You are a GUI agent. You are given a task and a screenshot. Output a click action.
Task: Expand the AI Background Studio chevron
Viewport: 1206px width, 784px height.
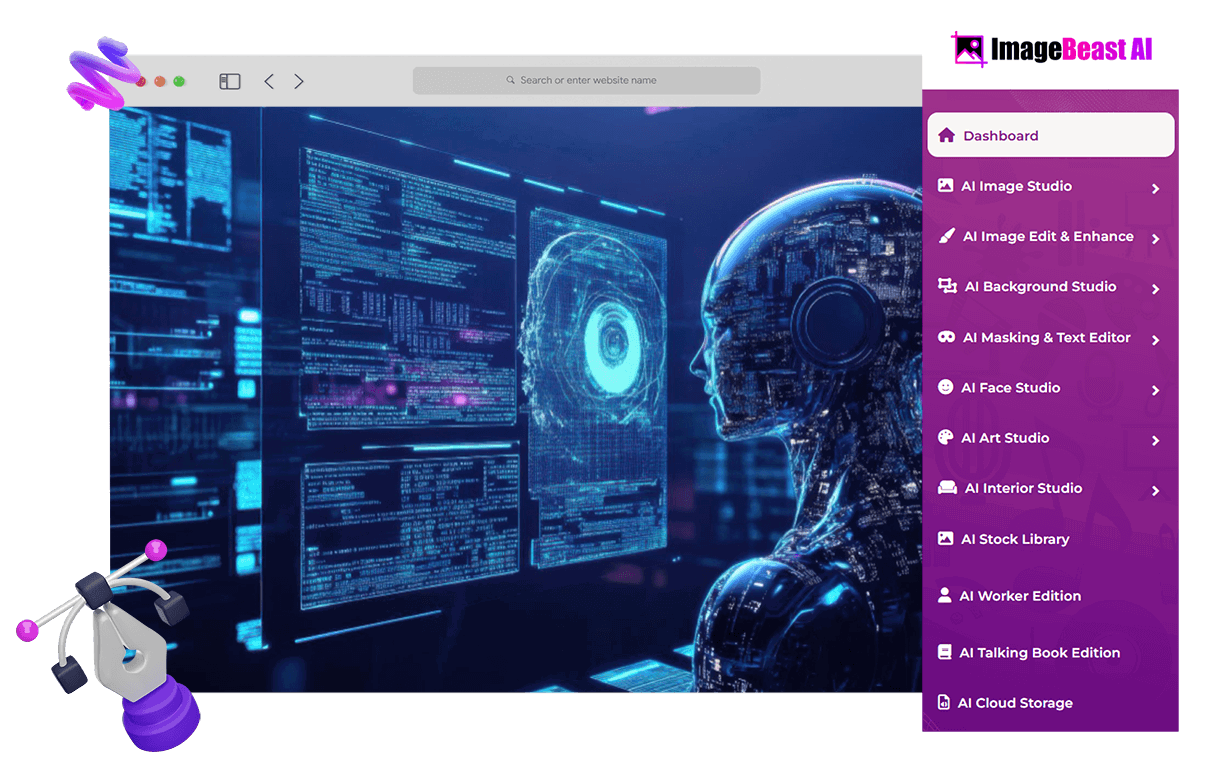coord(1155,289)
